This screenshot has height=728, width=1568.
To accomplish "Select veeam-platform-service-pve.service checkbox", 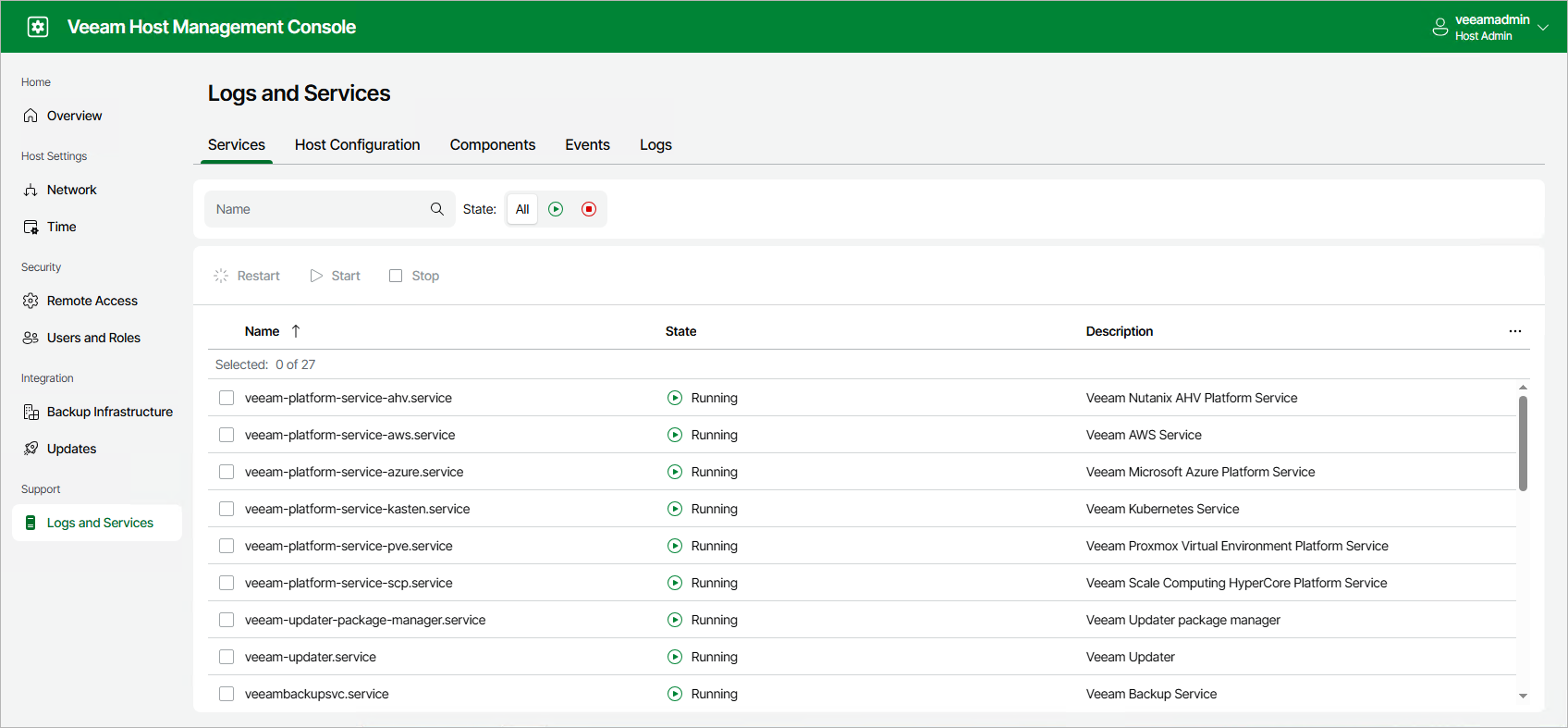I will point(227,546).
